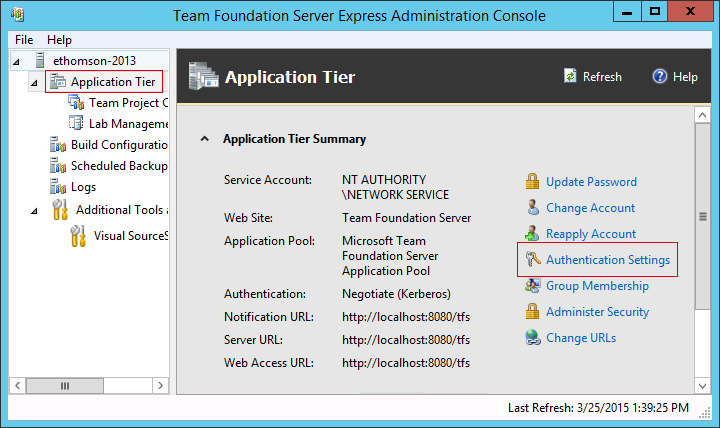Open the Change Account link
The height and width of the screenshot is (428, 720).
coord(590,208)
